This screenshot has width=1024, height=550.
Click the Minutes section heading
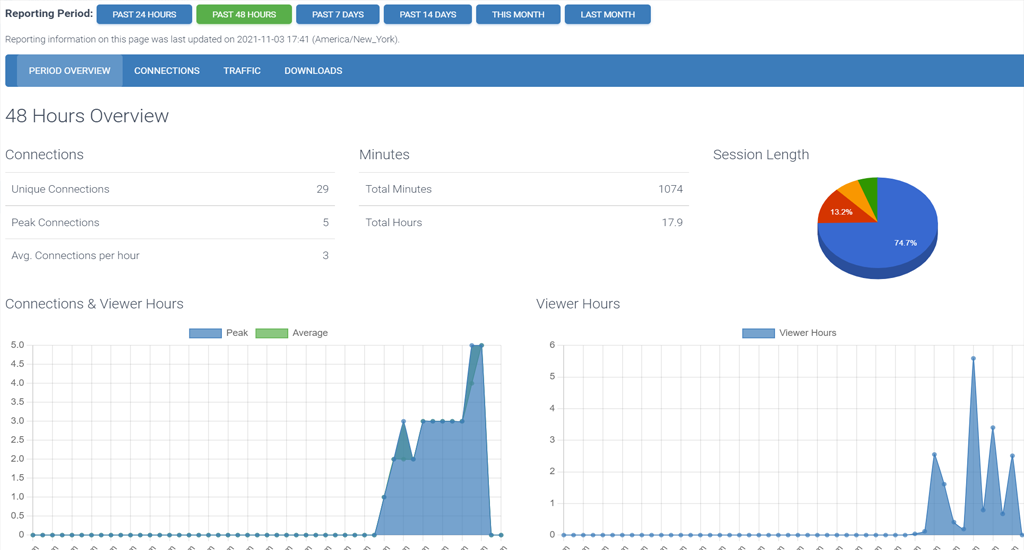(384, 155)
